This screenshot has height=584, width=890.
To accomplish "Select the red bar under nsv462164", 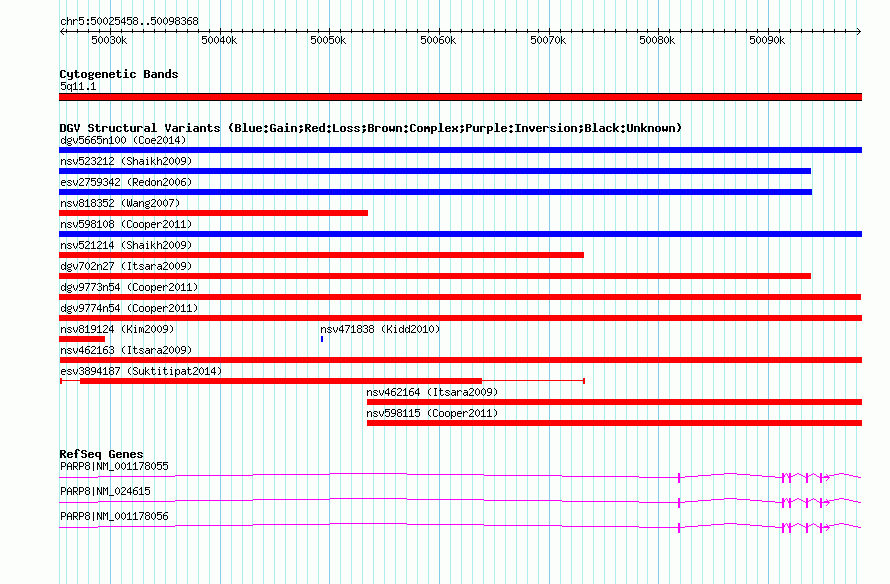I will click(615, 402).
